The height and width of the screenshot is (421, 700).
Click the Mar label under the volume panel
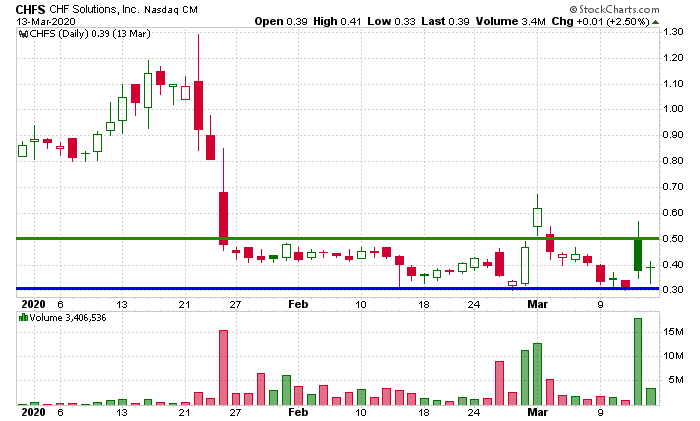[x=537, y=412]
